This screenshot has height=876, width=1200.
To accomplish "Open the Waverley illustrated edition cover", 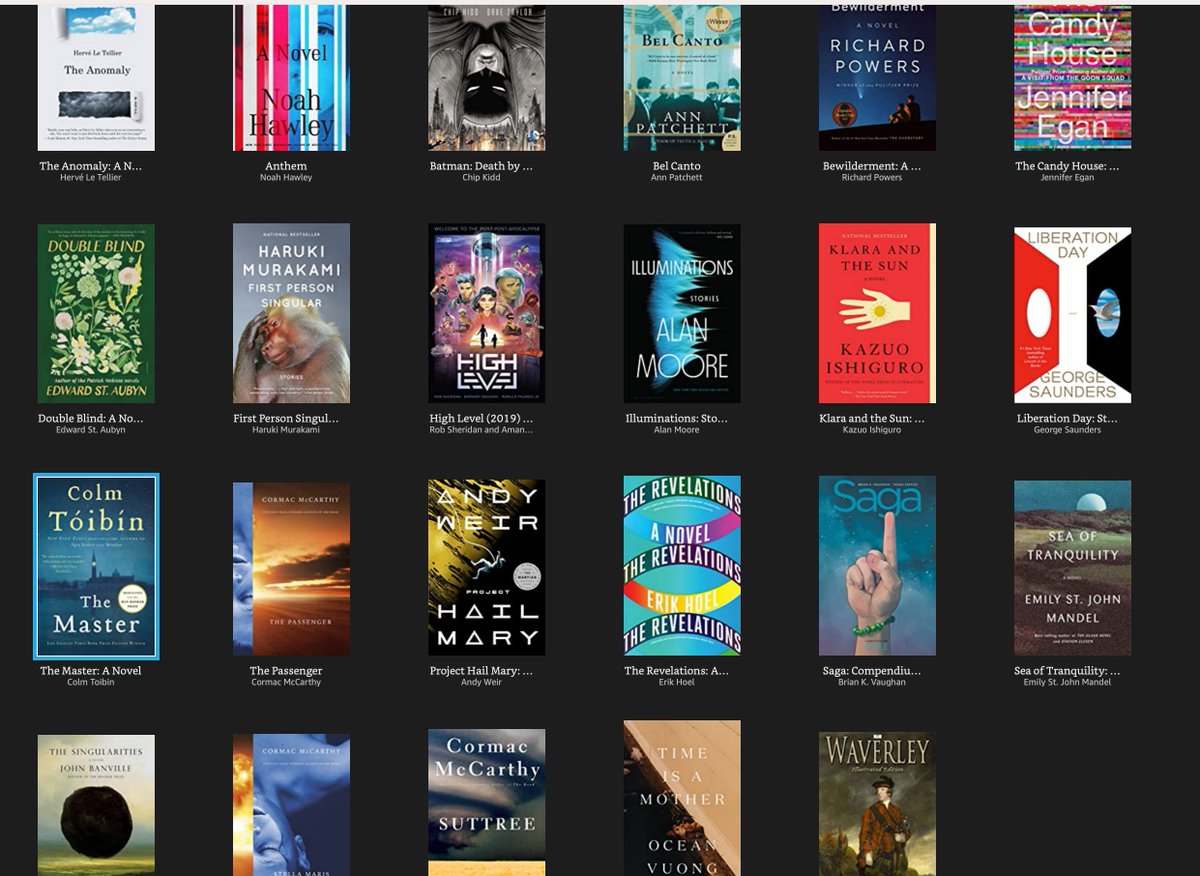I will pos(877,804).
